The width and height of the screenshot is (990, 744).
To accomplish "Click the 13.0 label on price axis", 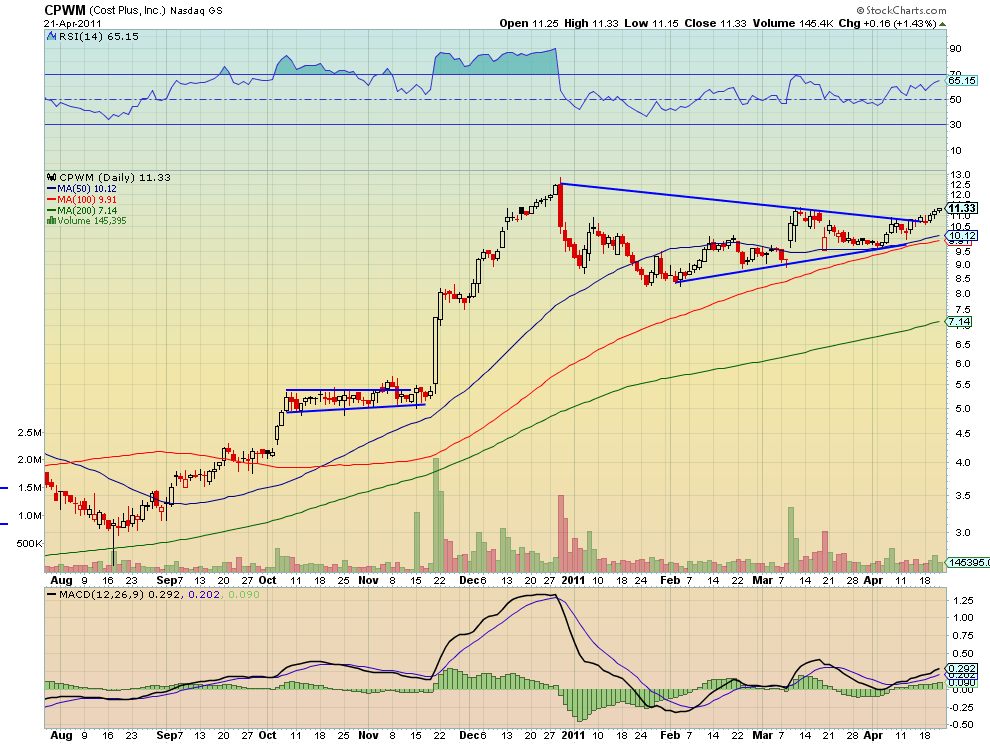I will [x=960, y=174].
